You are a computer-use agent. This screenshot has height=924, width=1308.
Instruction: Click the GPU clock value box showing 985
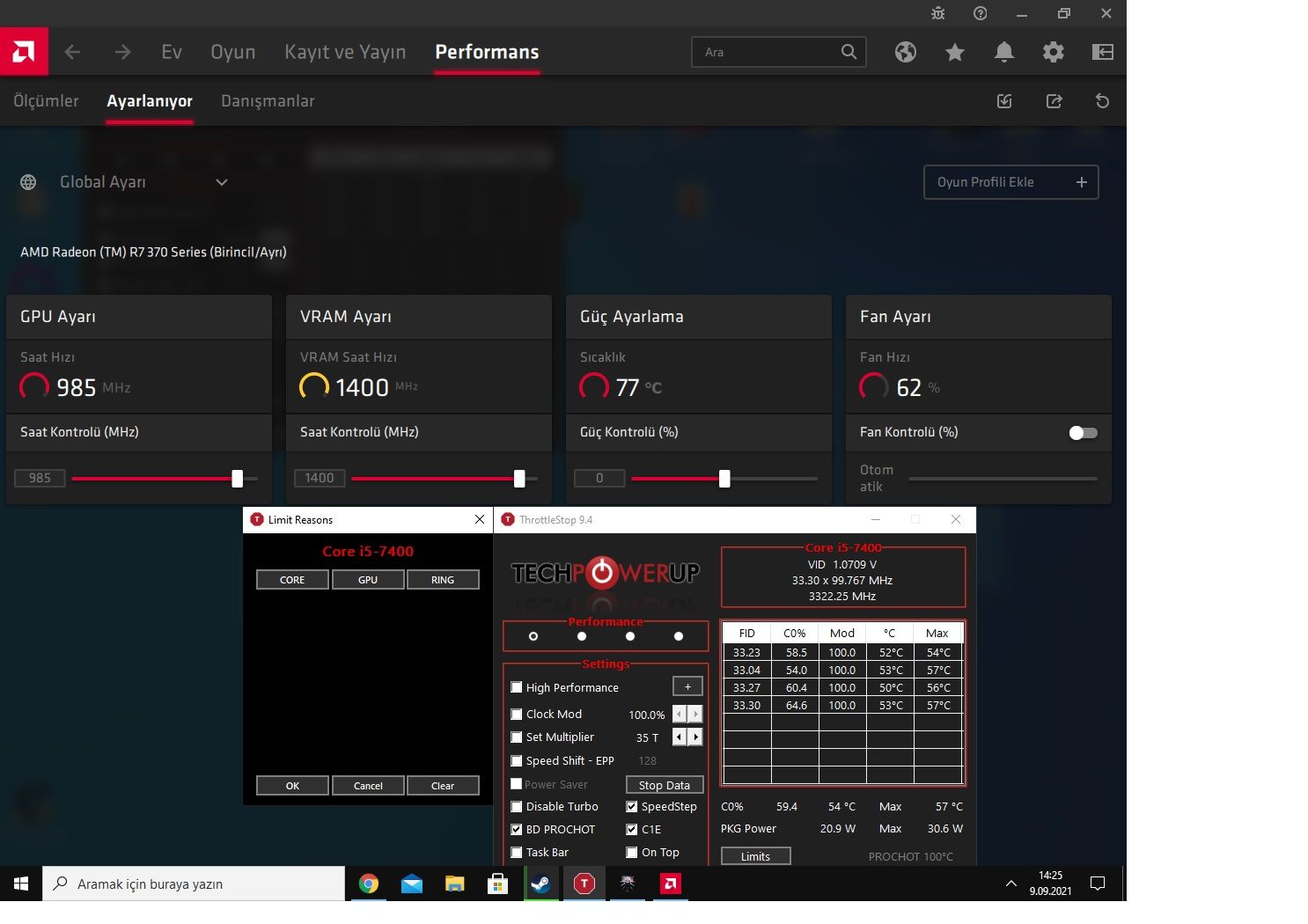pos(40,478)
